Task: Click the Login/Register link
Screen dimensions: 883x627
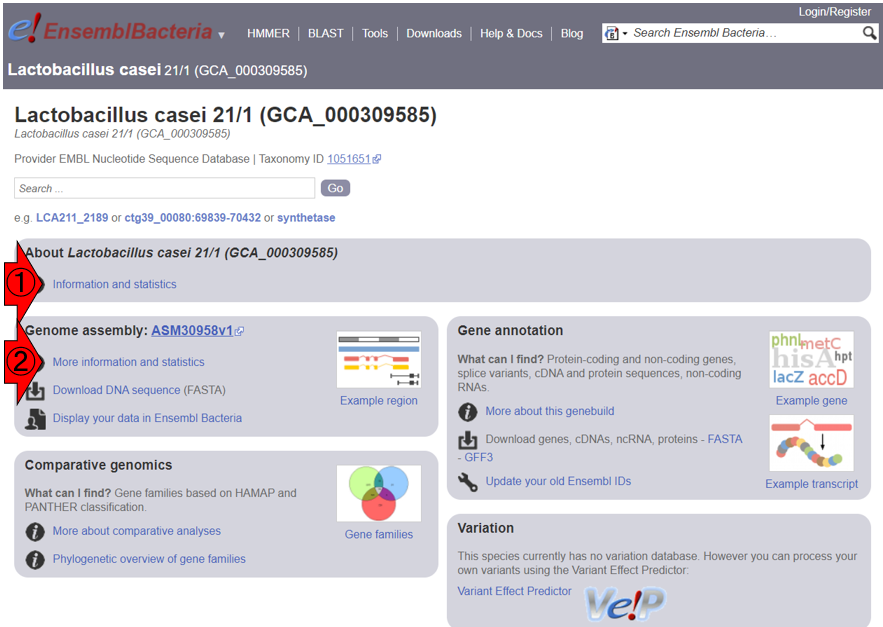Action: point(835,12)
